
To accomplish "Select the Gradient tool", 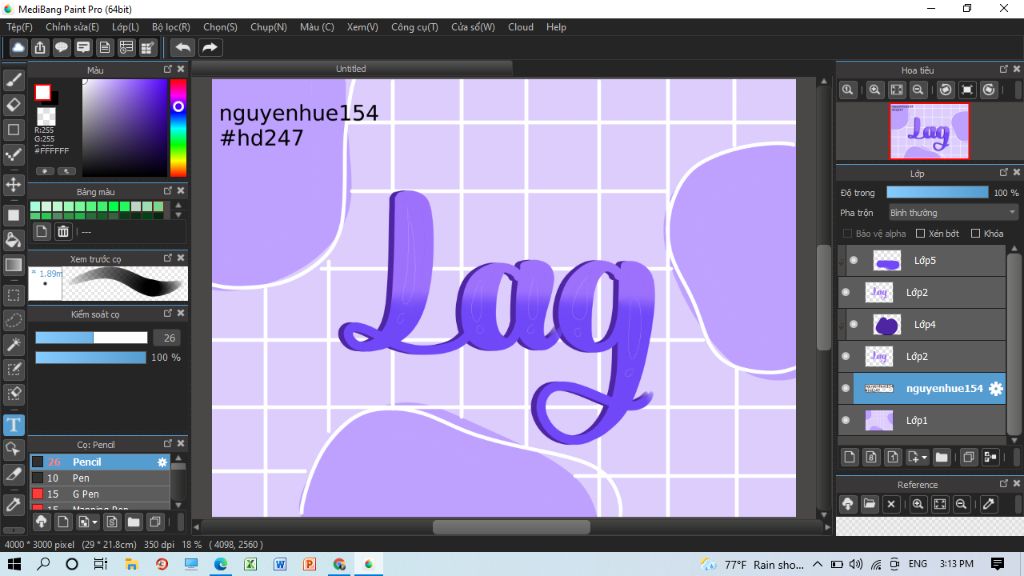I will click(x=14, y=264).
